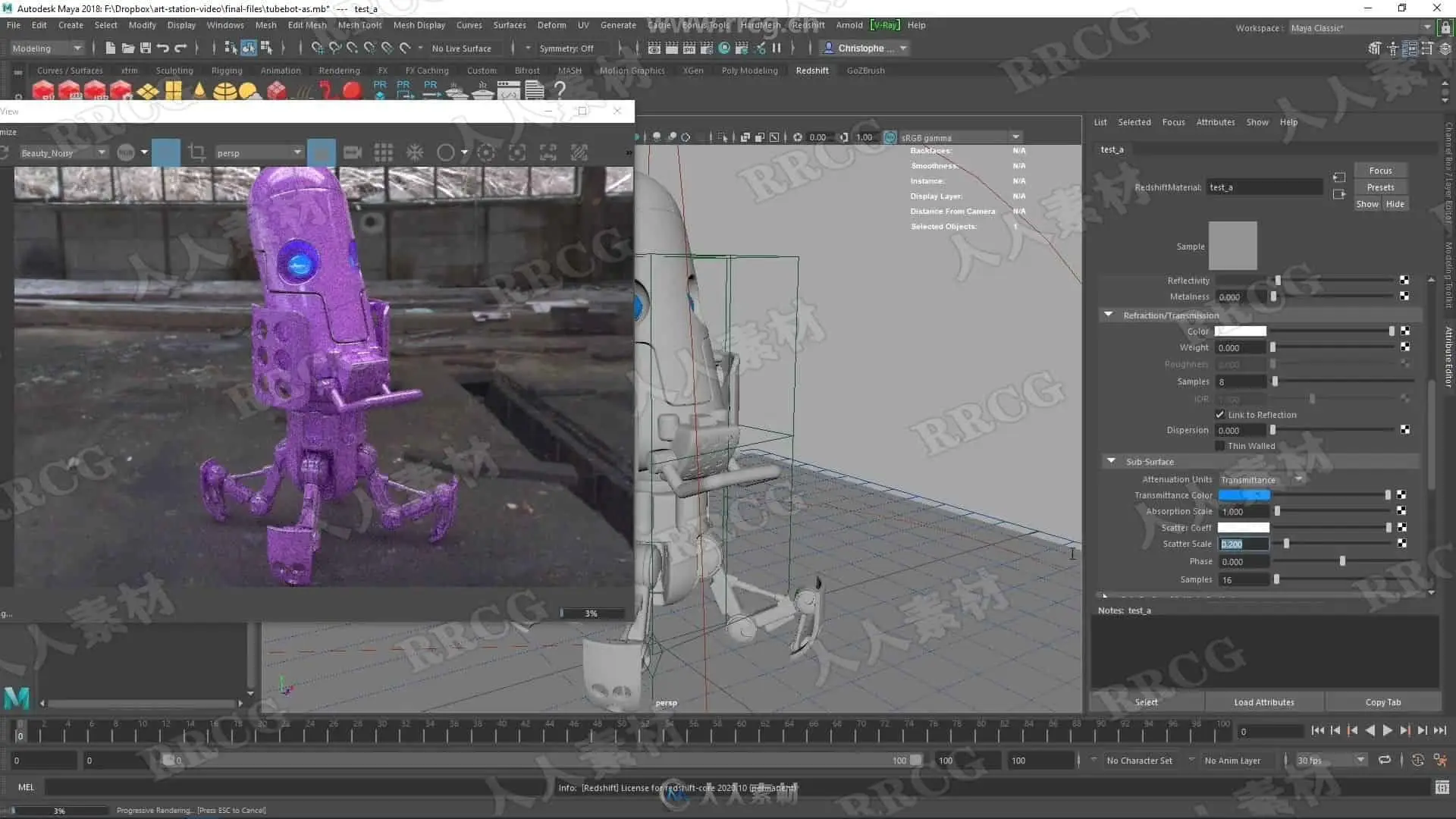Click the blue Transmittance Color swatch
Image resolution: width=1456 pixels, height=819 pixels.
pos(1244,495)
